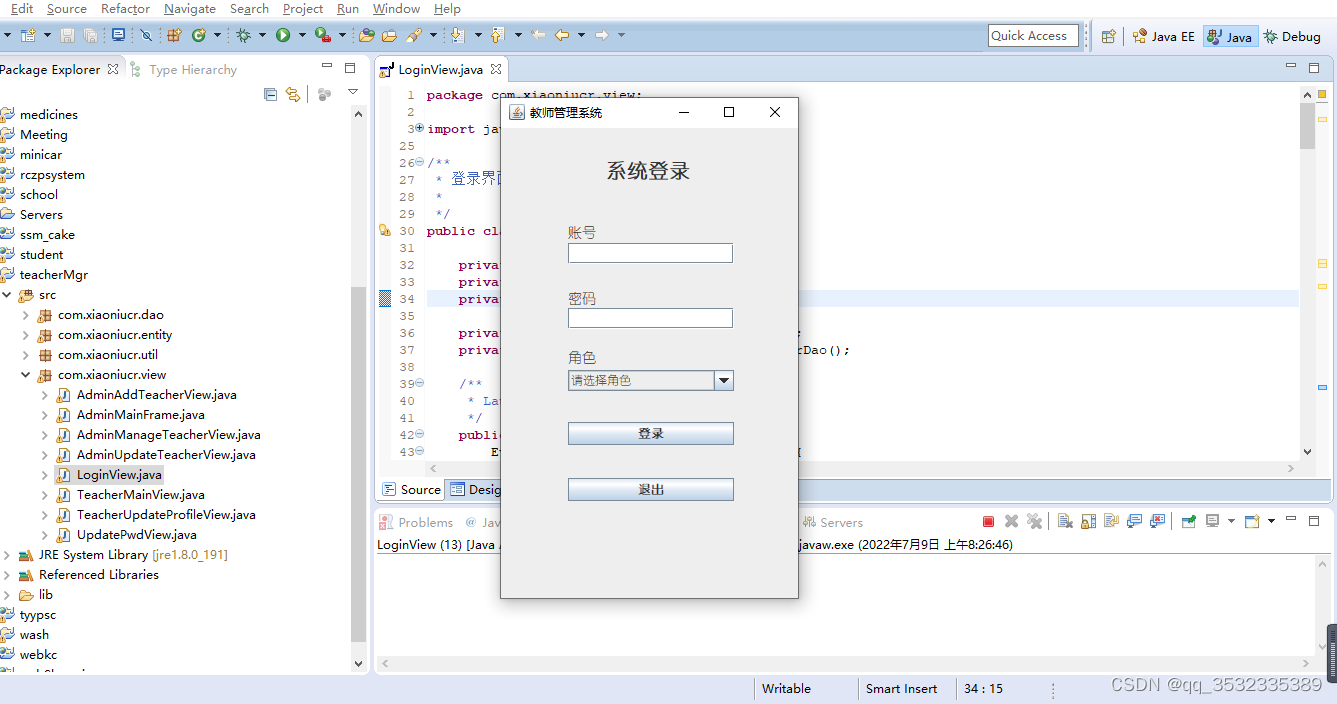Switch to the Problems tab

[417, 522]
